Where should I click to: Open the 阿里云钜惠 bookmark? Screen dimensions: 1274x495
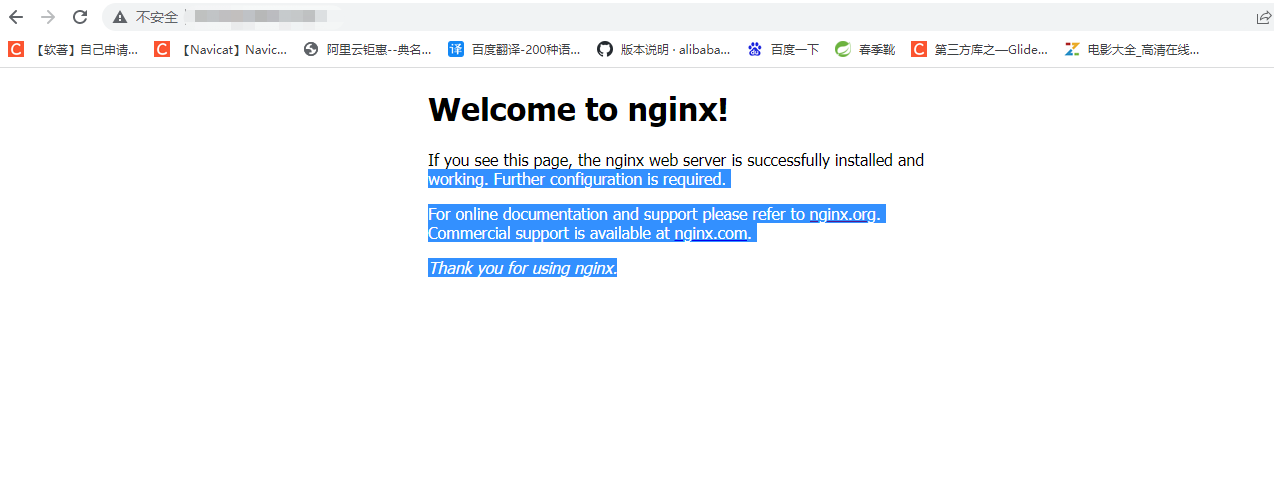[x=368, y=49]
